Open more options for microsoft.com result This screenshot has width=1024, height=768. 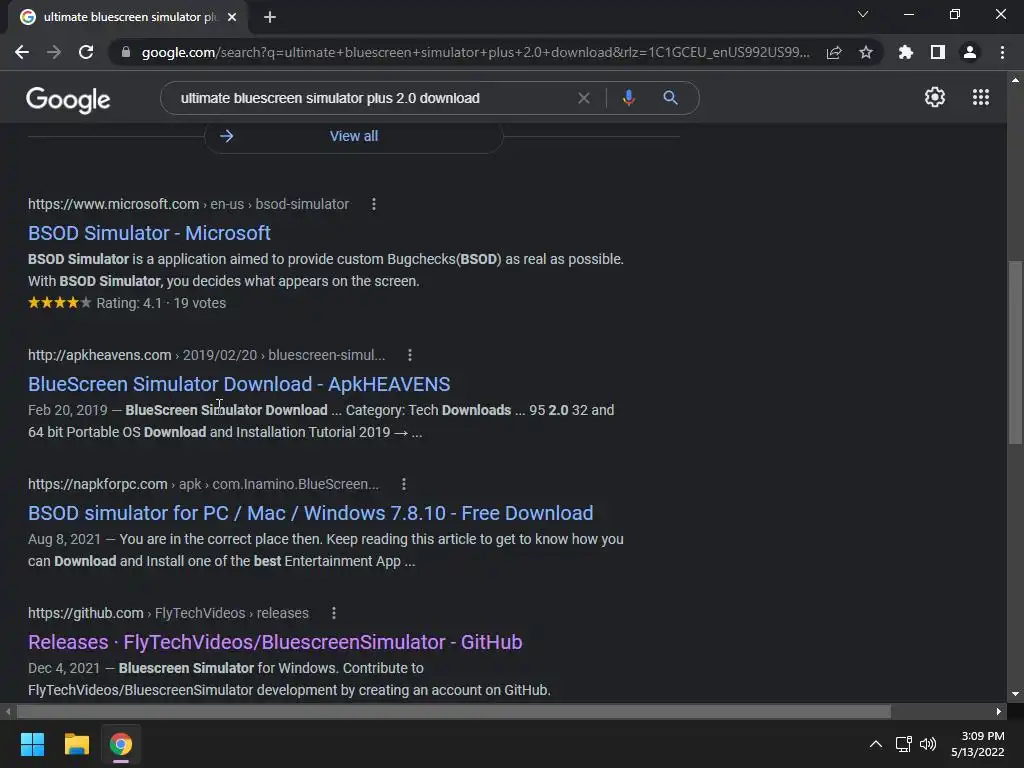tap(374, 204)
